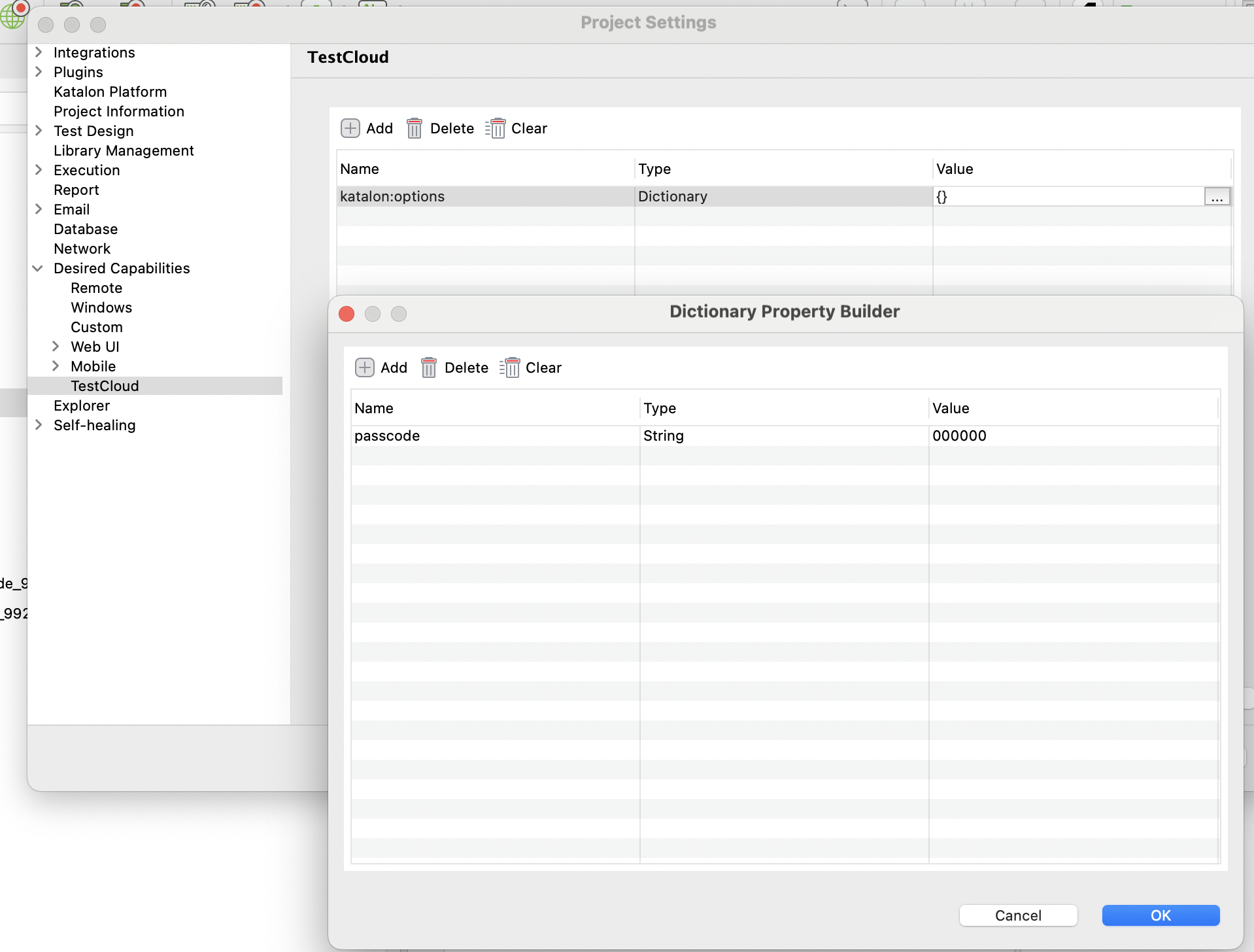The height and width of the screenshot is (952, 1254).
Task: Select Katalon Platform in settings sidebar
Action: click(110, 92)
